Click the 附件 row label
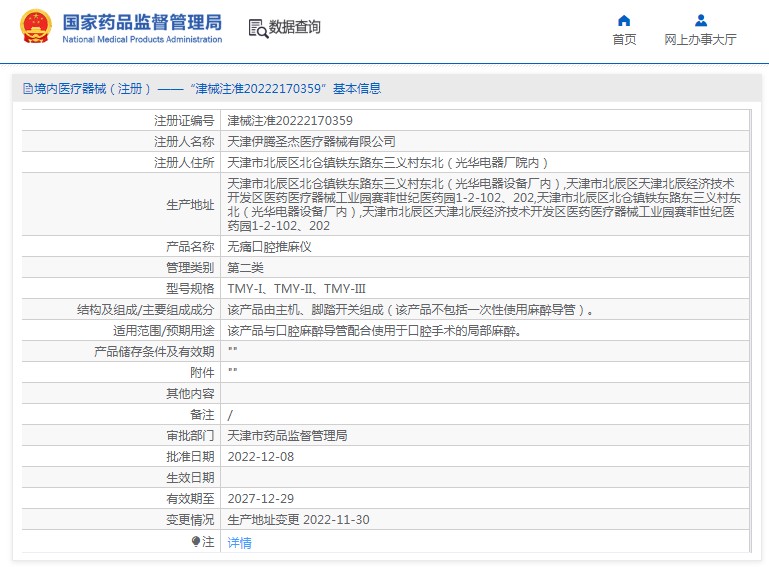769x567 pixels. [x=202, y=373]
